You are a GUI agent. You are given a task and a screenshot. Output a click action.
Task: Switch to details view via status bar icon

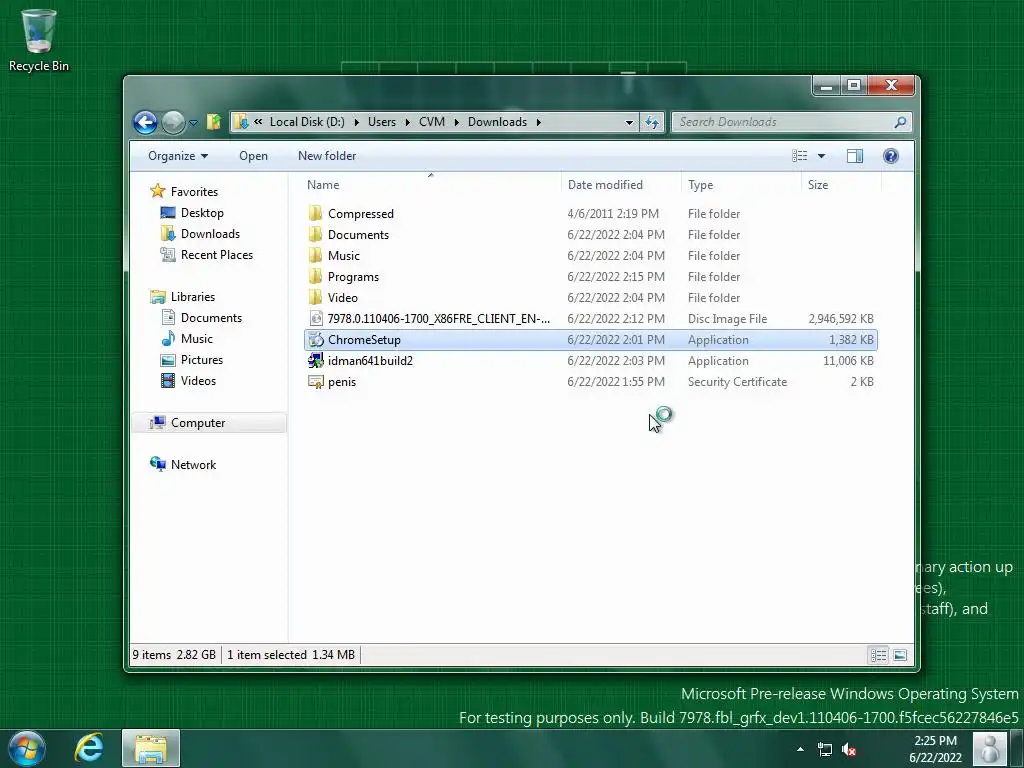click(879, 655)
